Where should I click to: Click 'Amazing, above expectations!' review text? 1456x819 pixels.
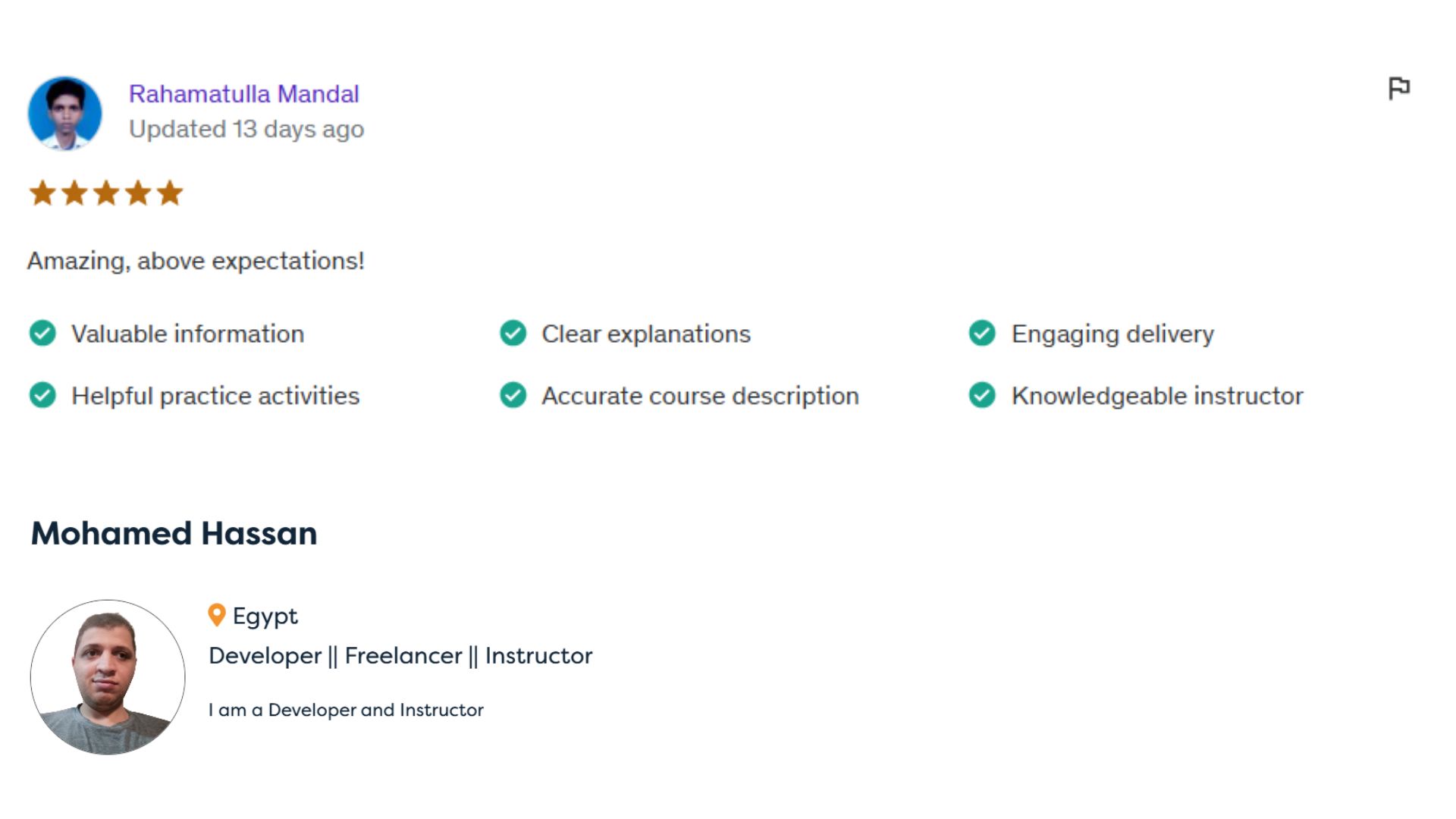click(196, 261)
